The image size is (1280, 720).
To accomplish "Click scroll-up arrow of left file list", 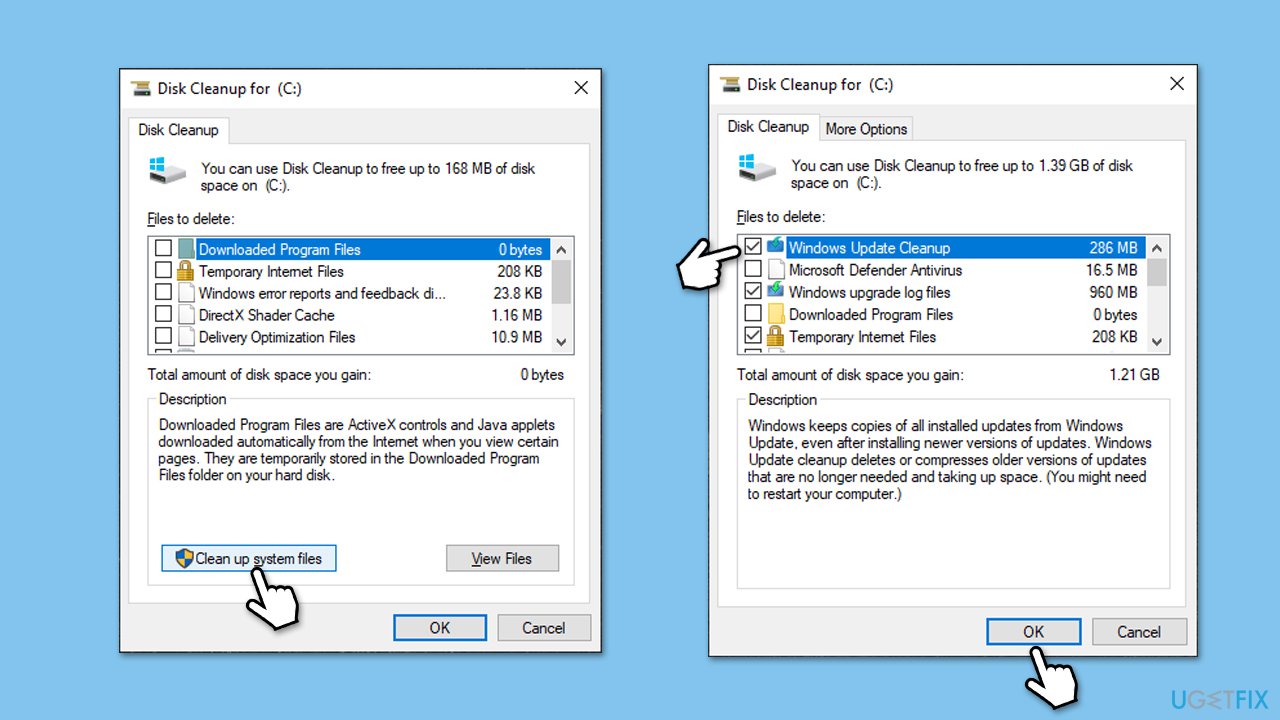I will click(x=561, y=250).
